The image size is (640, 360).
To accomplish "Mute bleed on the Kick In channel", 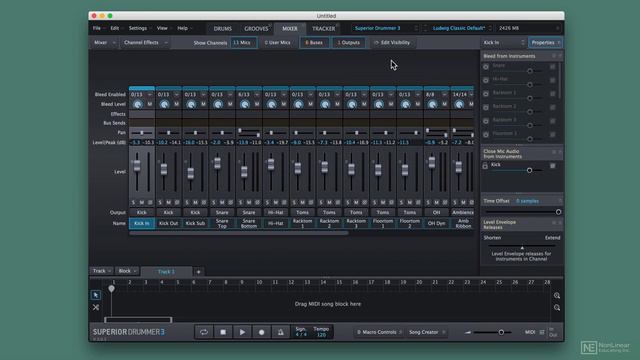I will tap(150, 104).
